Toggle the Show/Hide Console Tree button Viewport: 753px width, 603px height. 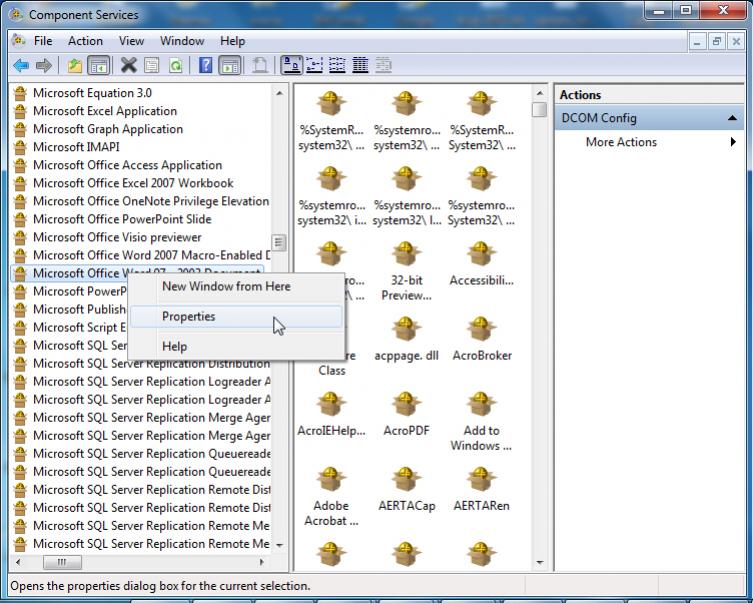pos(99,66)
